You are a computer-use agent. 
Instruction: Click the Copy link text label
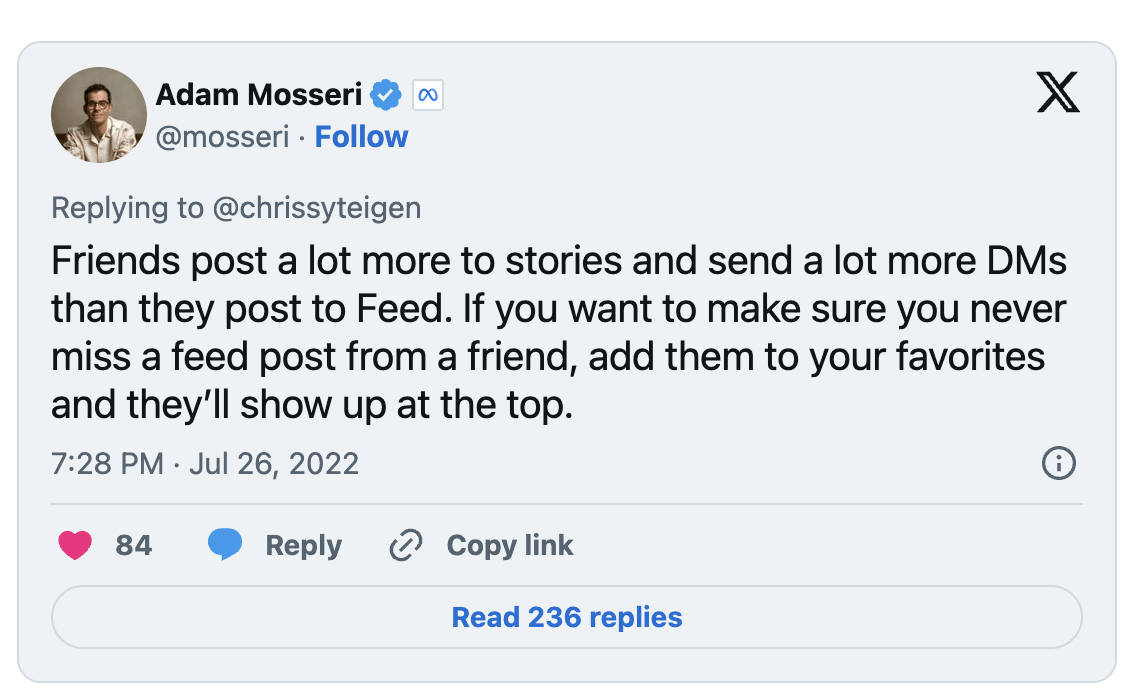(x=510, y=546)
